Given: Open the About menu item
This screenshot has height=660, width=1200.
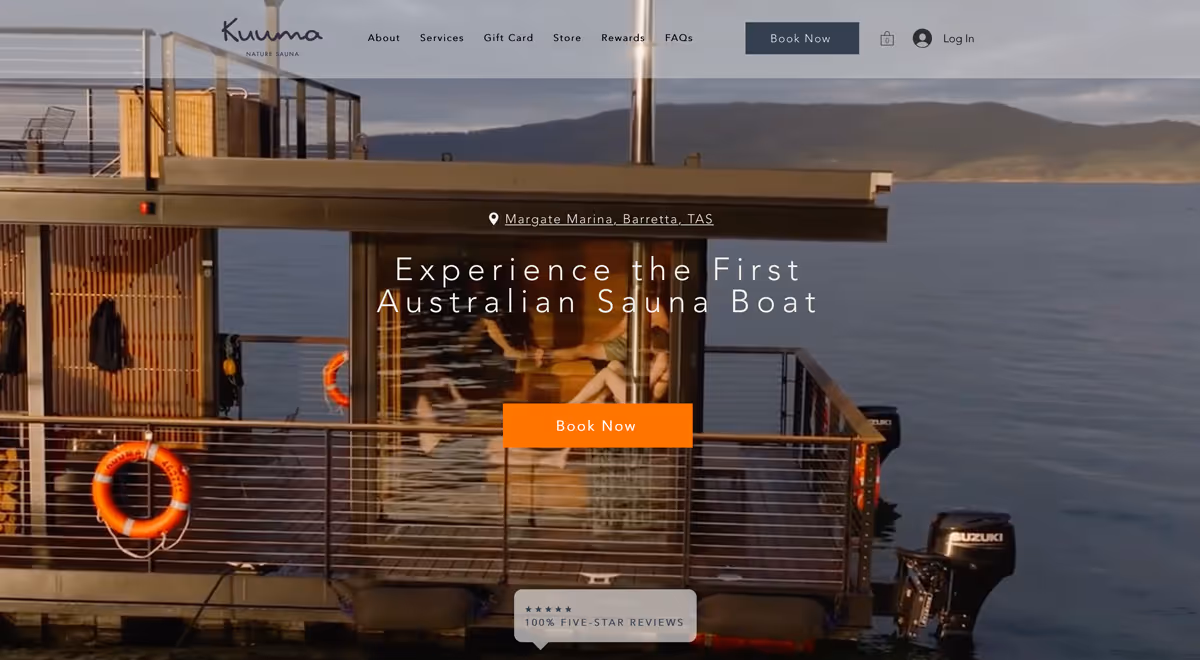Looking at the screenshot, I should pos(384,38).
